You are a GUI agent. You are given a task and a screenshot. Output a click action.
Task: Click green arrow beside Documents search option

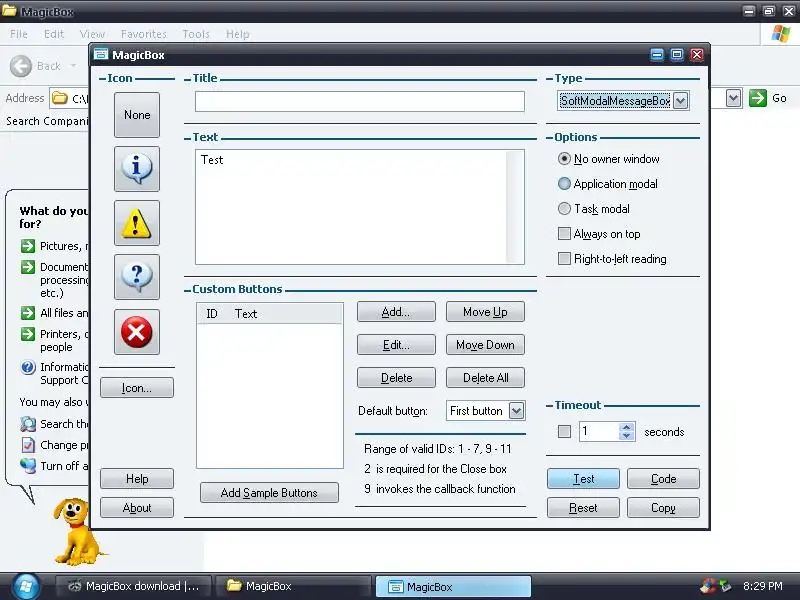click(x=28, y=267)
